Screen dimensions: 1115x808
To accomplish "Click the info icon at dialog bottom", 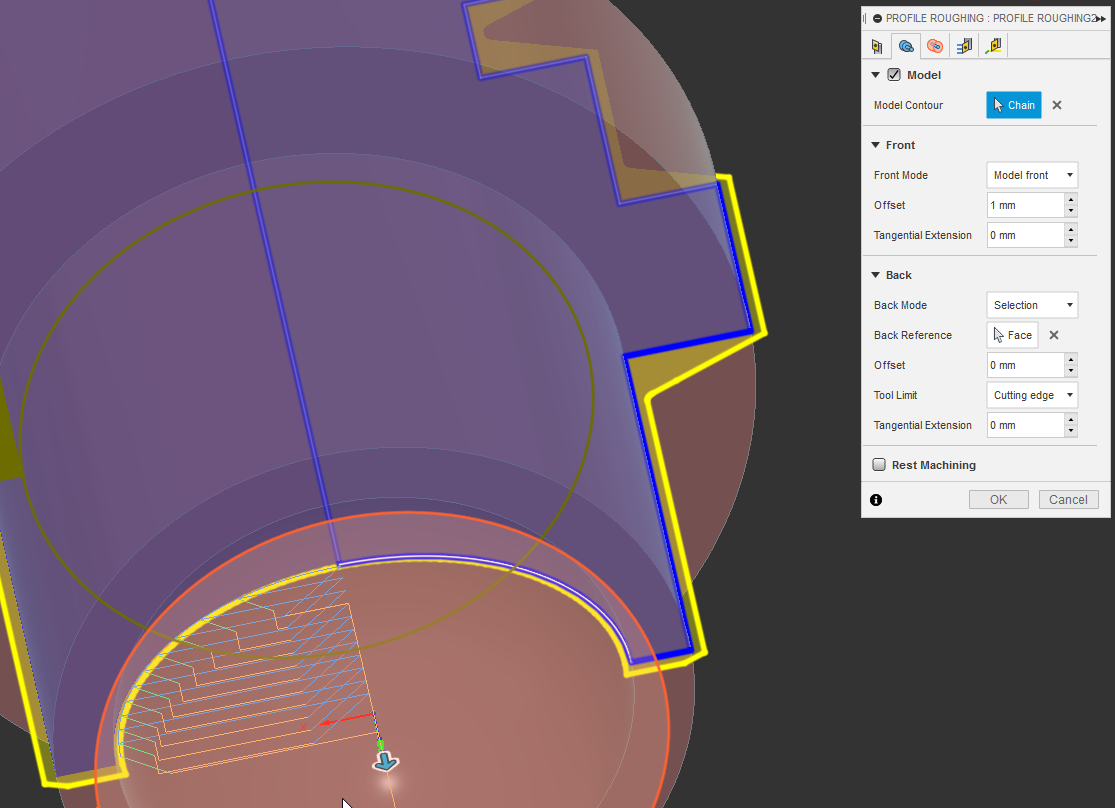I will pos(876,500).
